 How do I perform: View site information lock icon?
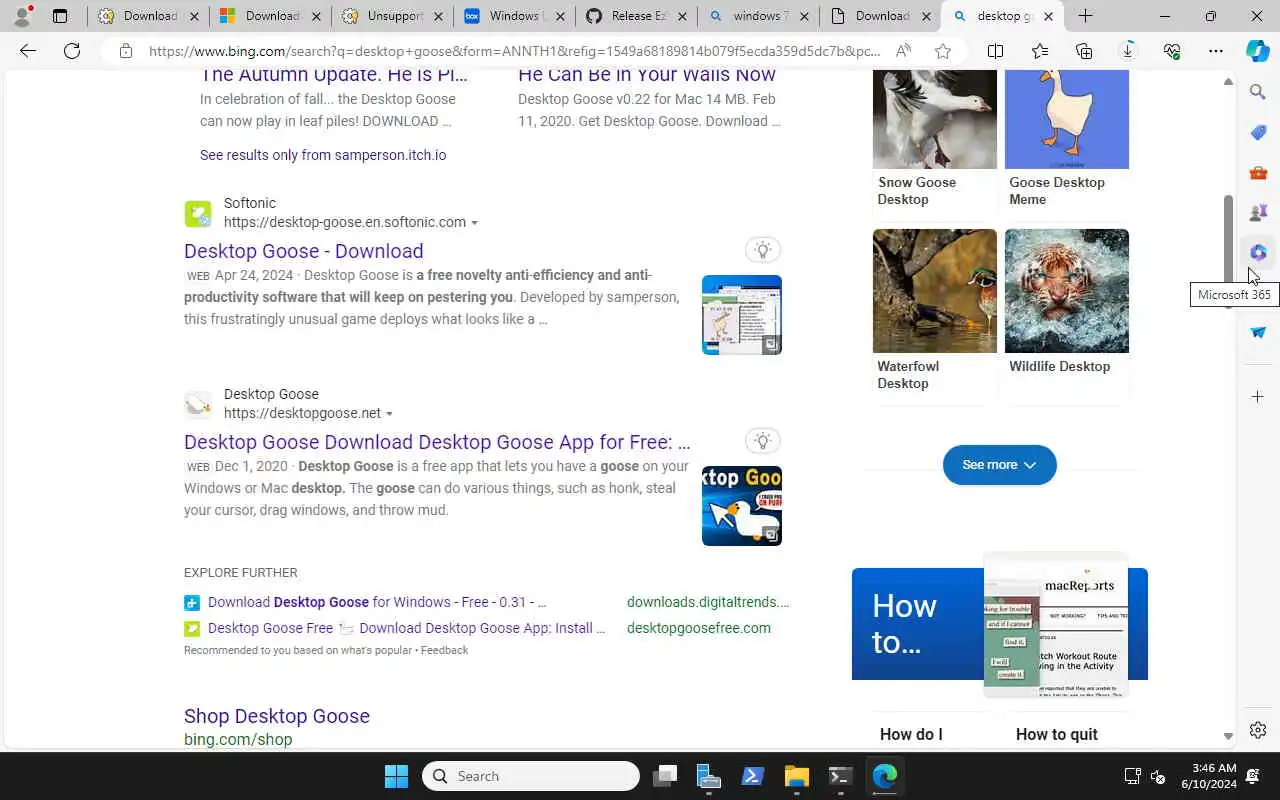click(126, 51)
